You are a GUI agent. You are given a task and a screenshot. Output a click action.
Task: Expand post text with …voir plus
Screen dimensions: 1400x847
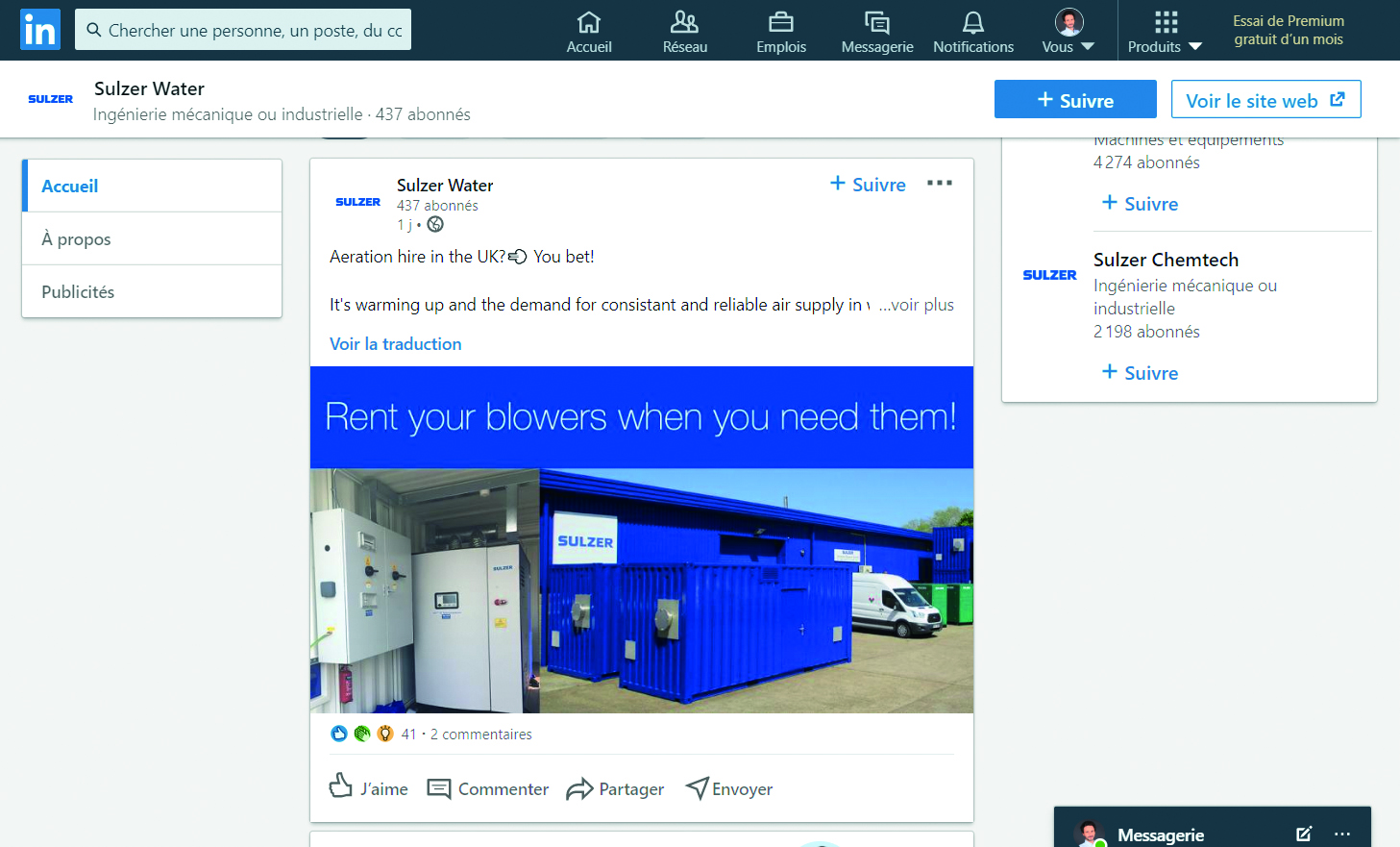[x=917, y=305]
